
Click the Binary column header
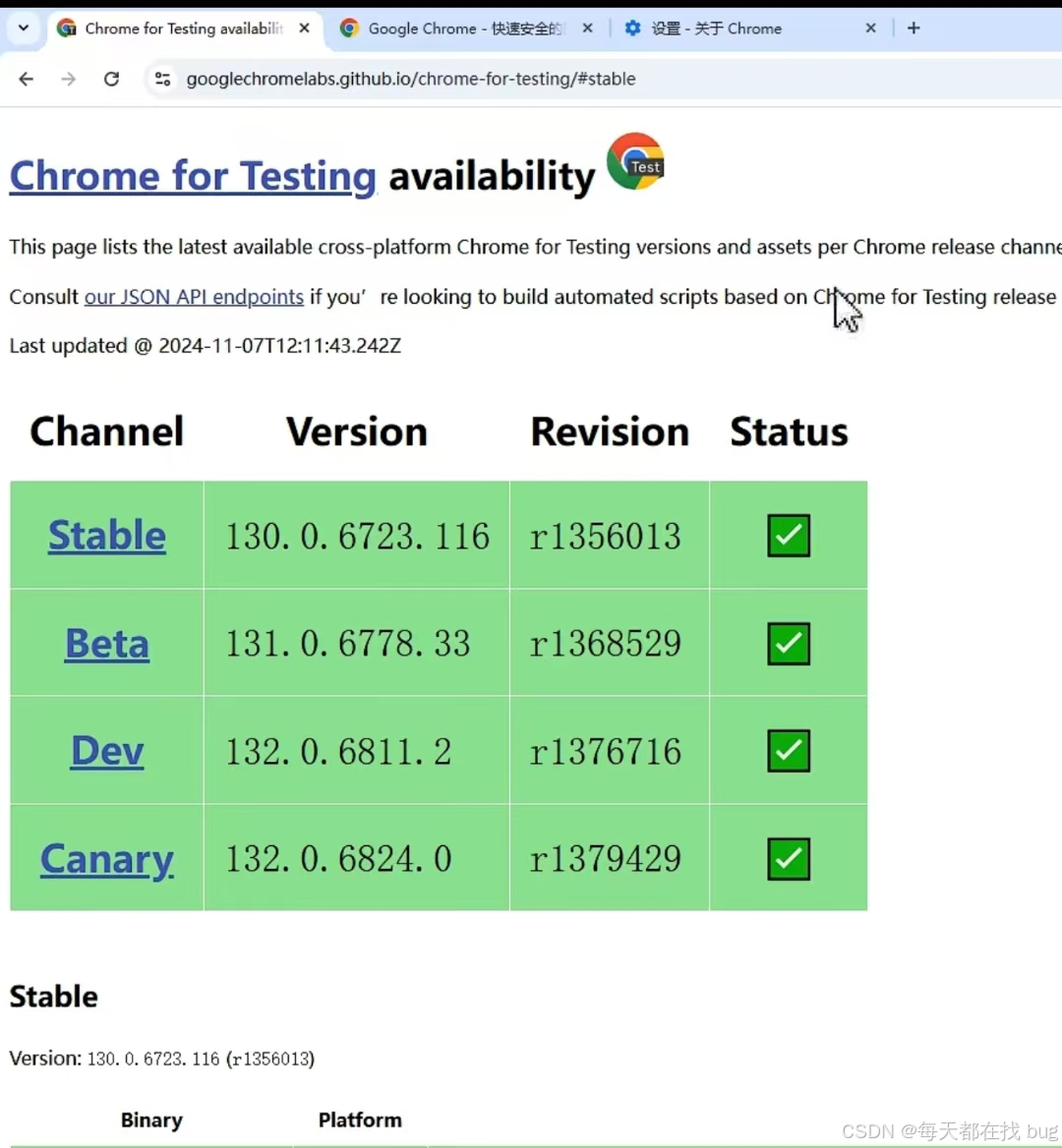[151, 1120]
